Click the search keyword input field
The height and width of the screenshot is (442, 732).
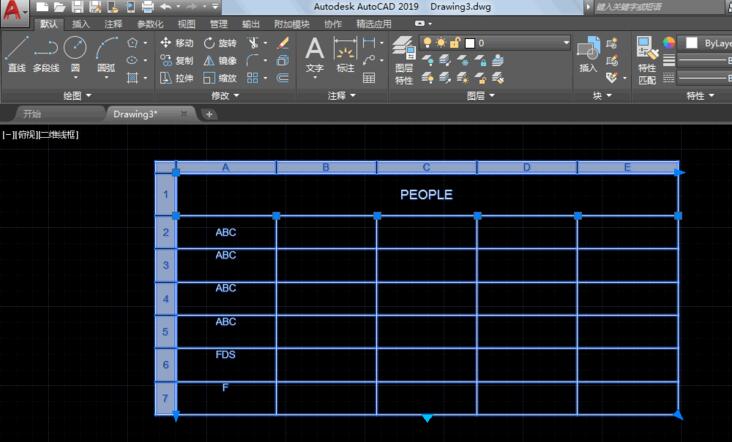pos(658,7)
